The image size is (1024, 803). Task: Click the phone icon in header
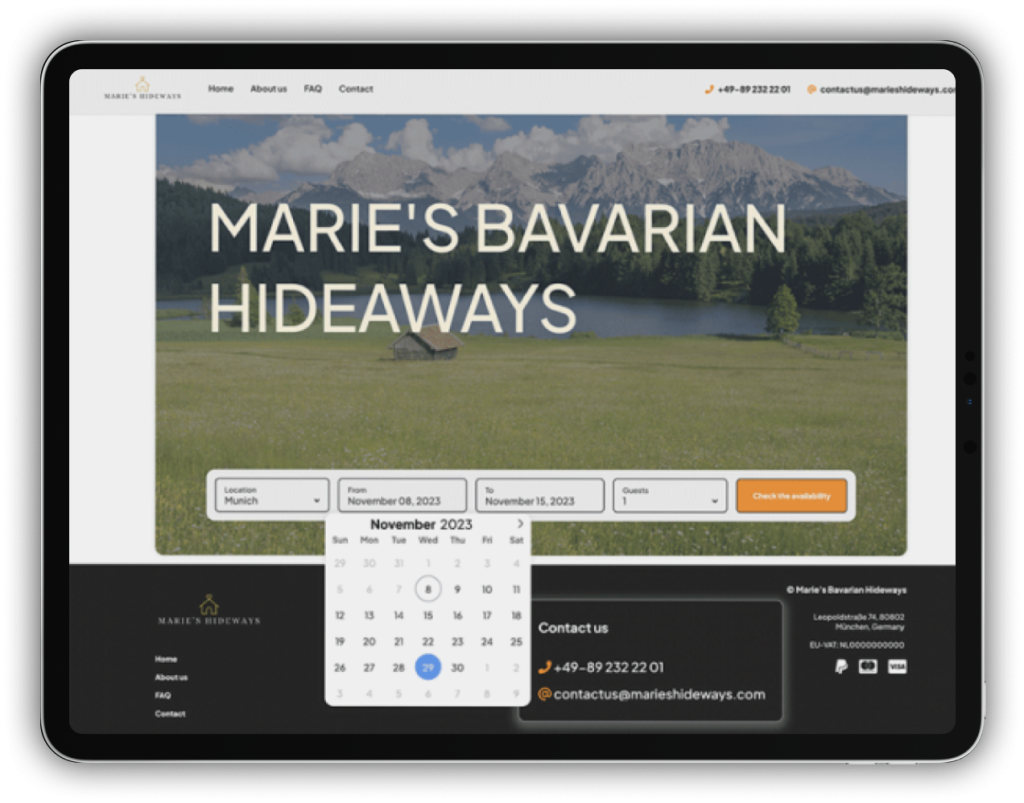tap(709, 89)
